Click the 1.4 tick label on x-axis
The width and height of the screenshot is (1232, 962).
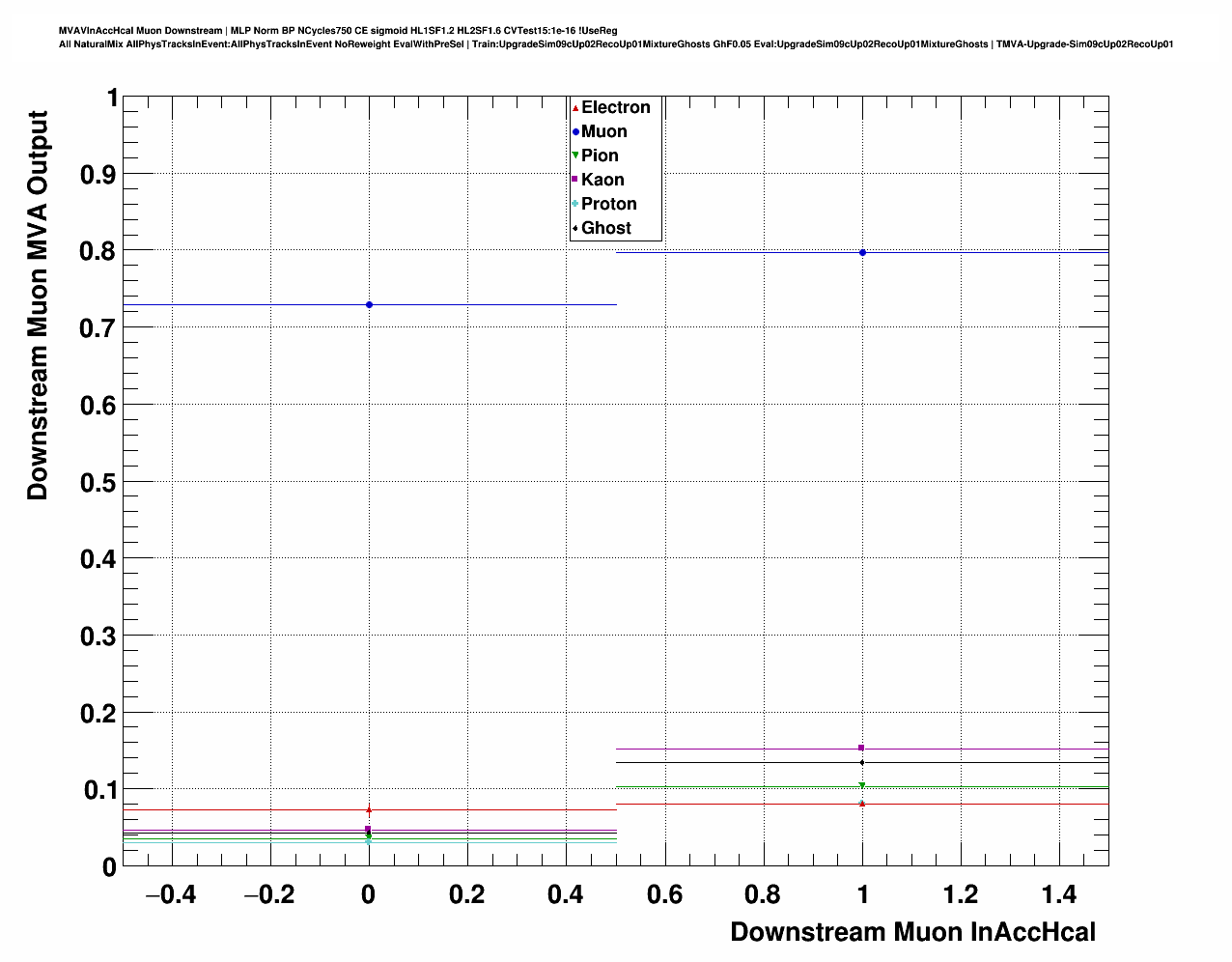(x=1060, y=895)
